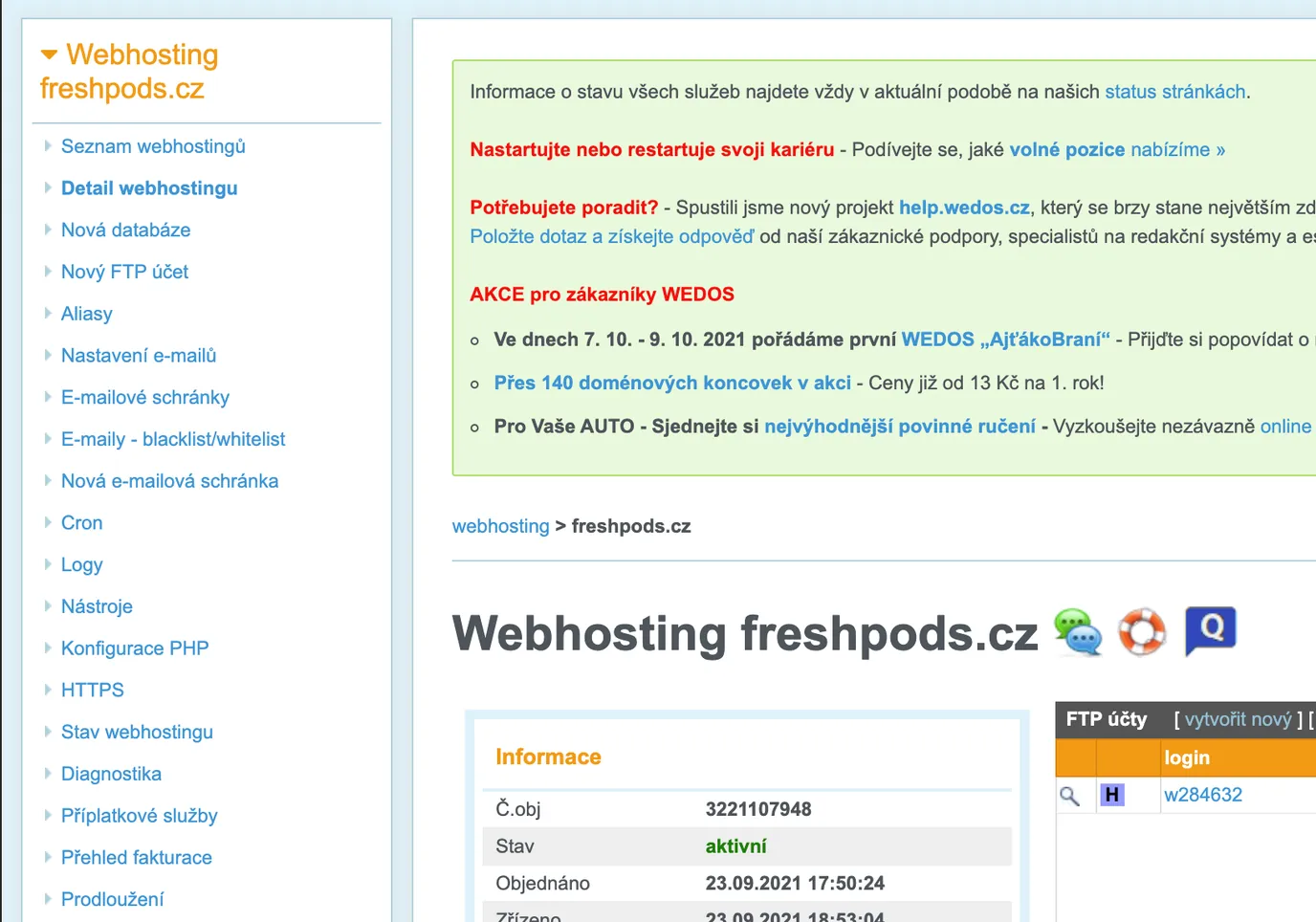Click the FTP účty table title

(1107, 719)
